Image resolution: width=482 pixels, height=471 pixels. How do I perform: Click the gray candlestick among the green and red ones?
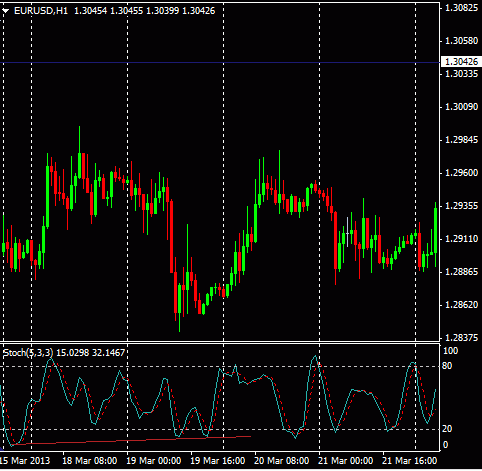tap(347, 232)
